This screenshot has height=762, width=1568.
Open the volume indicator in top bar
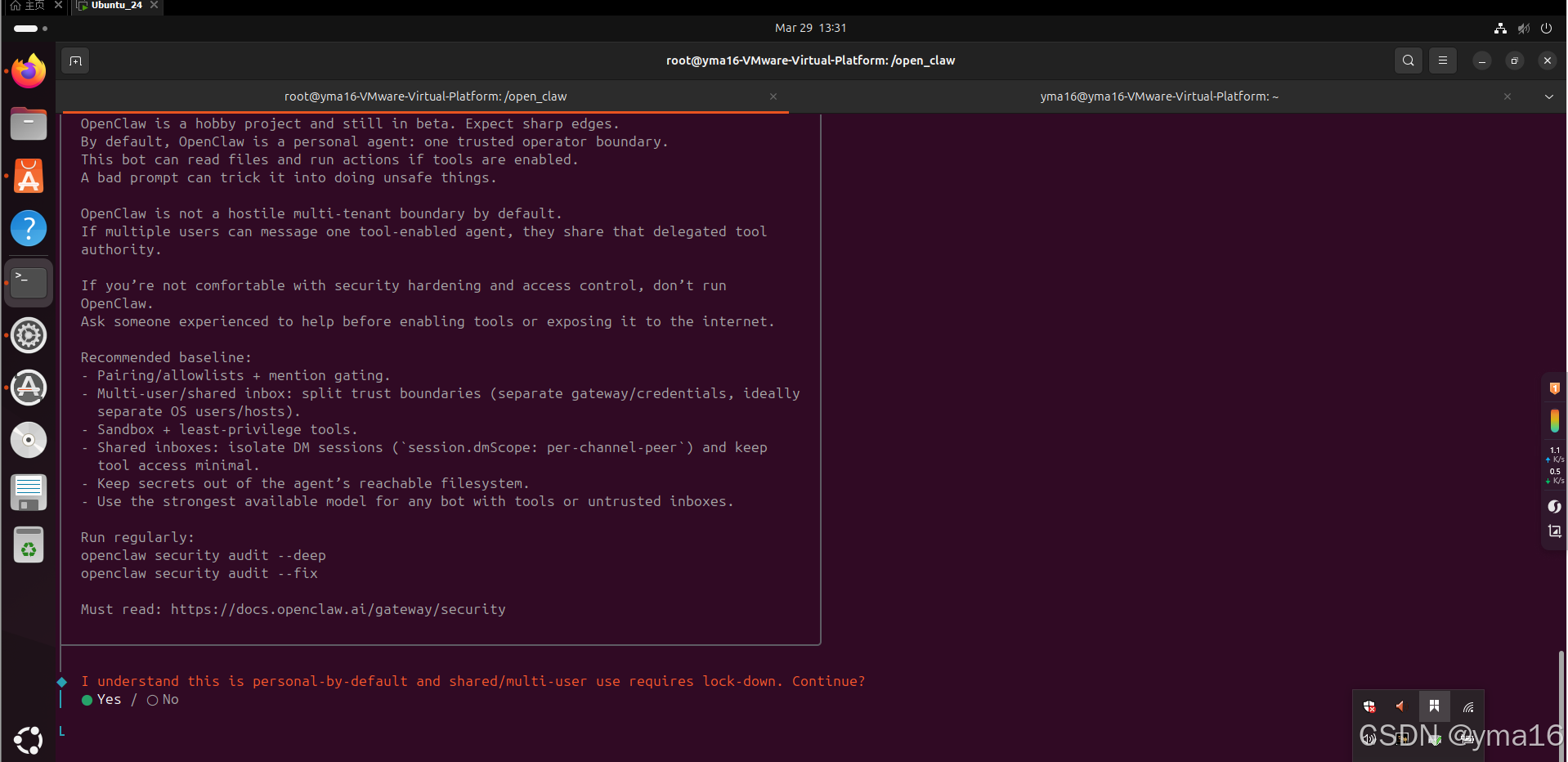point(1524,28)
